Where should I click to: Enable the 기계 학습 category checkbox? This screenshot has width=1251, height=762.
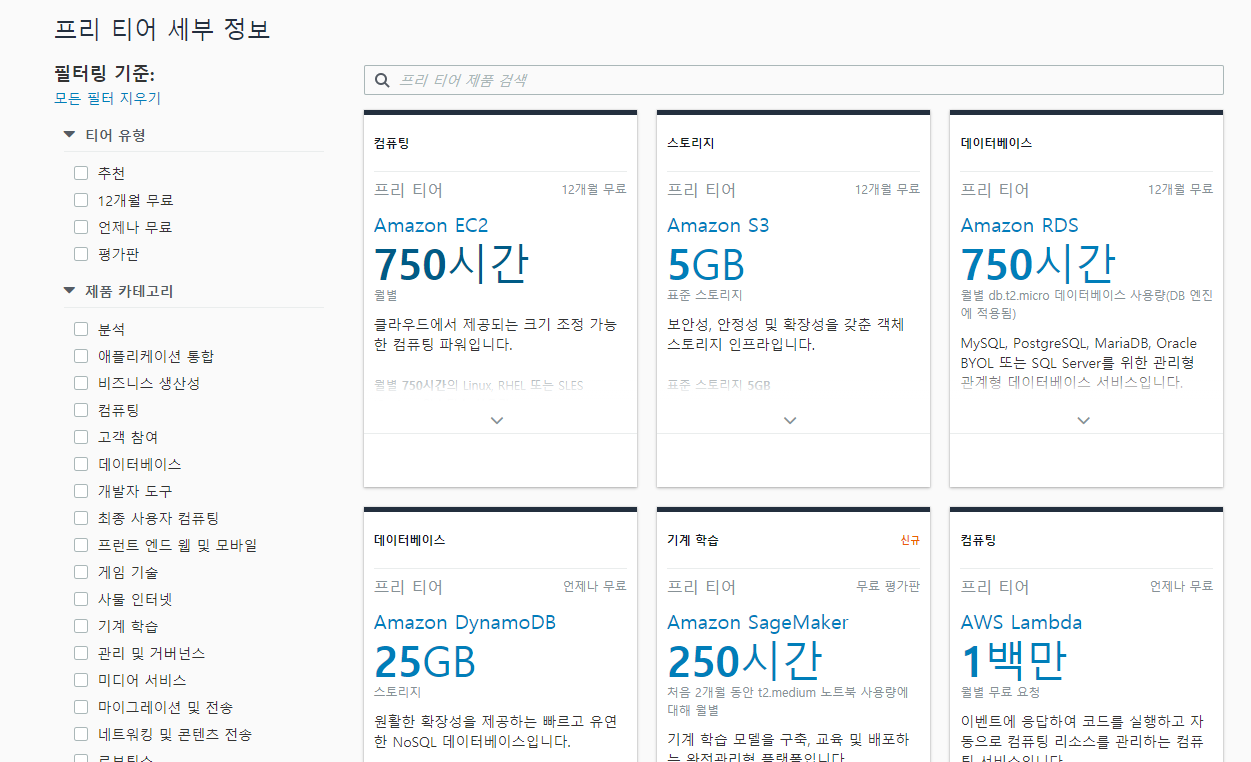[81, 626]
